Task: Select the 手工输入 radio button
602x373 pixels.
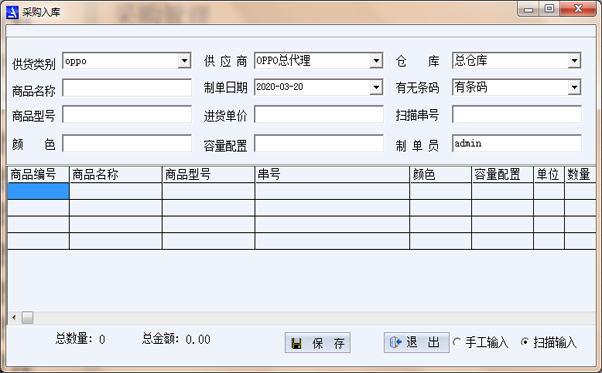Action: pos(456,342)
